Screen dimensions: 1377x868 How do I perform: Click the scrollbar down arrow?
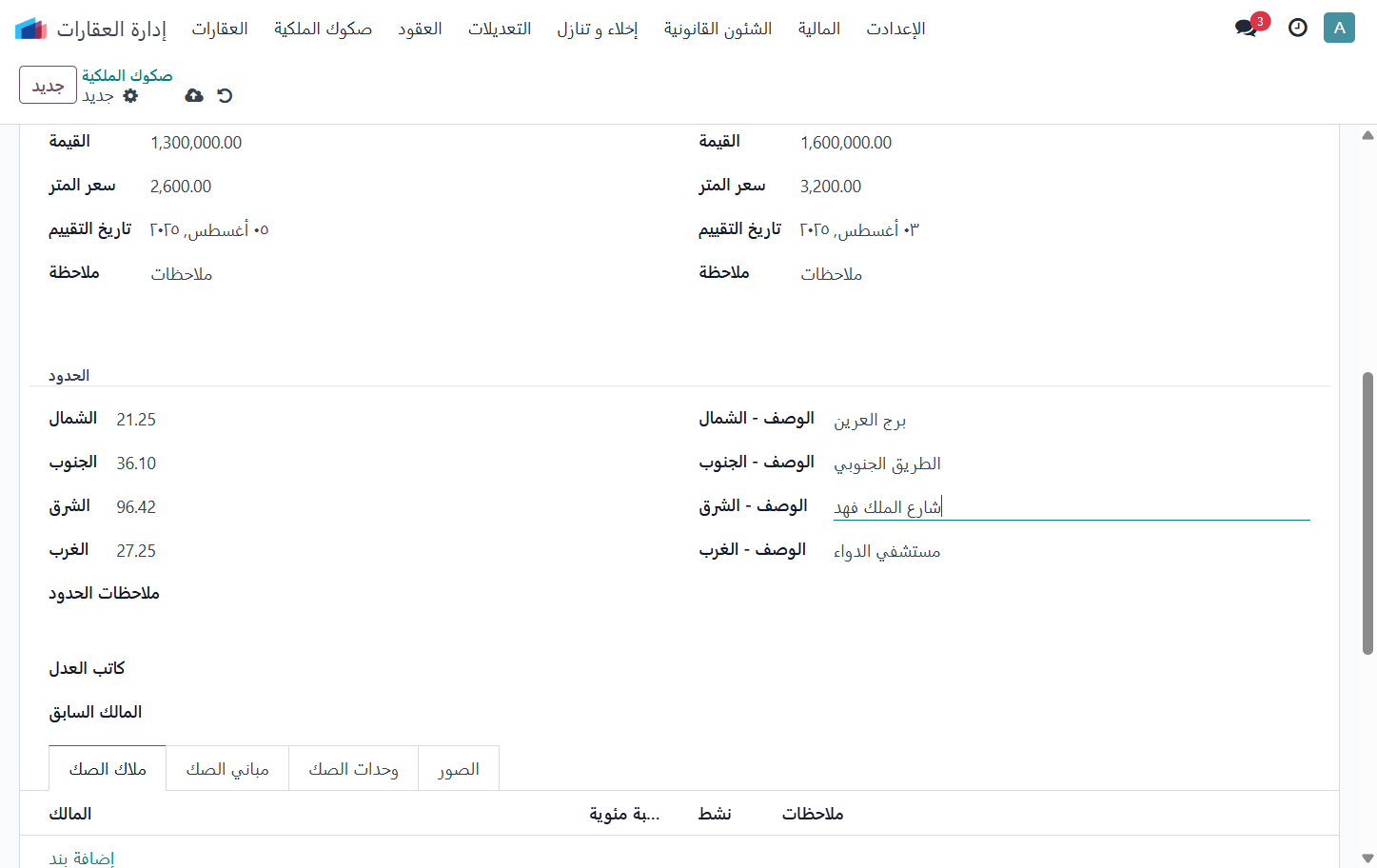click(1367, 858)
